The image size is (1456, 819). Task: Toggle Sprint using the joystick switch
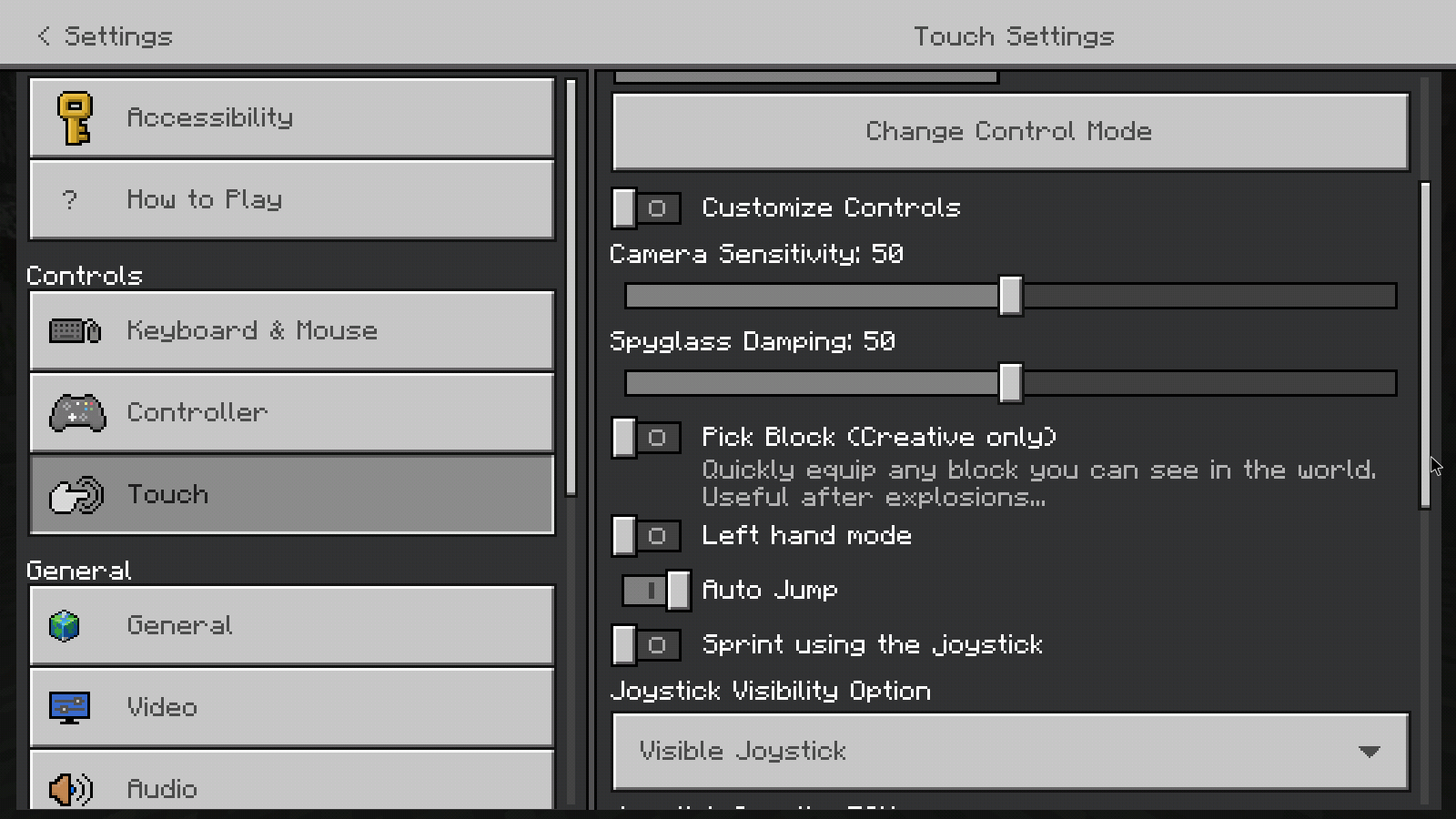[646, 645]
